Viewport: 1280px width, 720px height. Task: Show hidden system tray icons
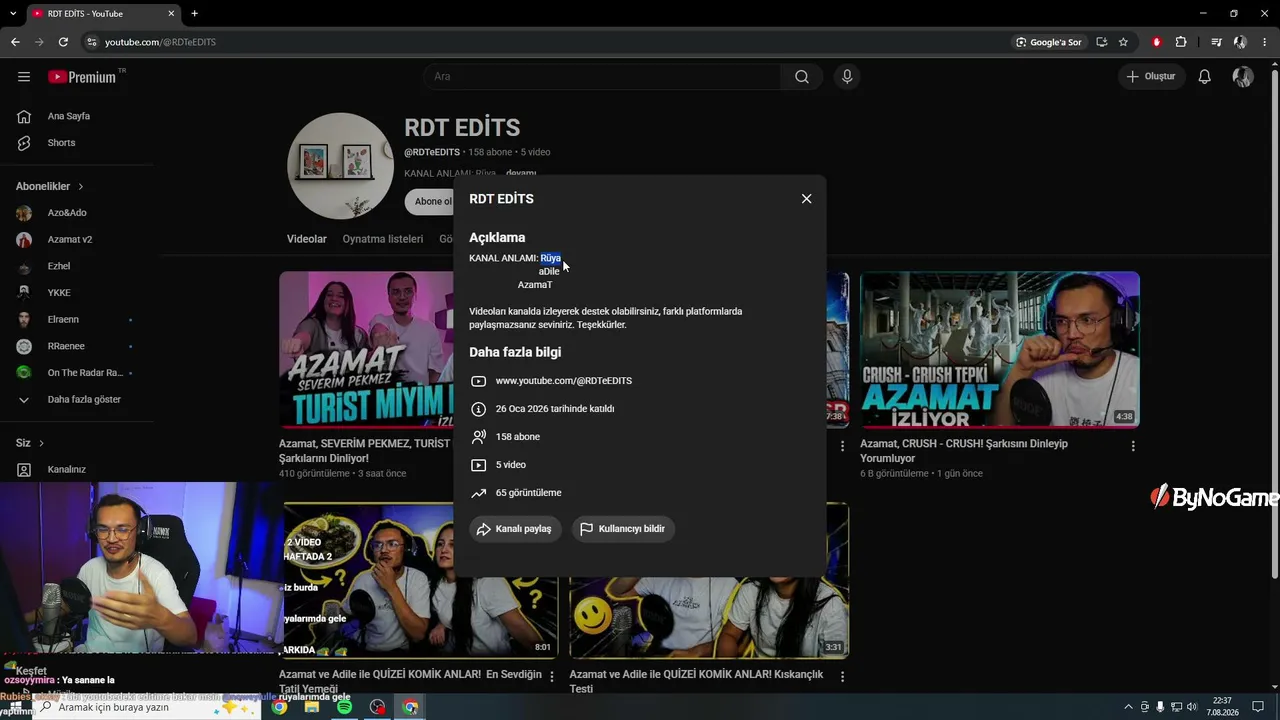tap(1129, 707)
